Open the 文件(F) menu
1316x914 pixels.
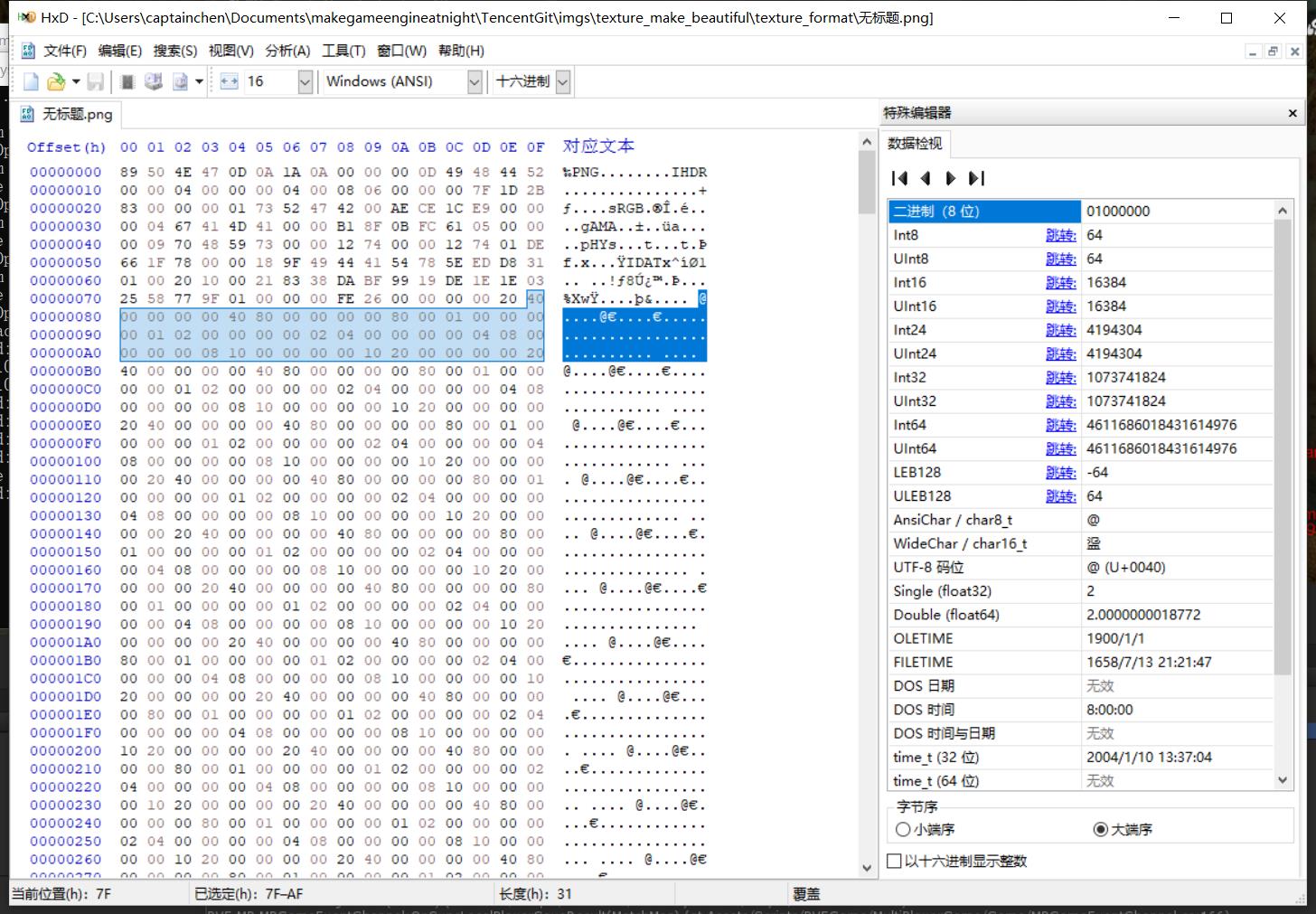pyautogui.click(x=65, y=51)
